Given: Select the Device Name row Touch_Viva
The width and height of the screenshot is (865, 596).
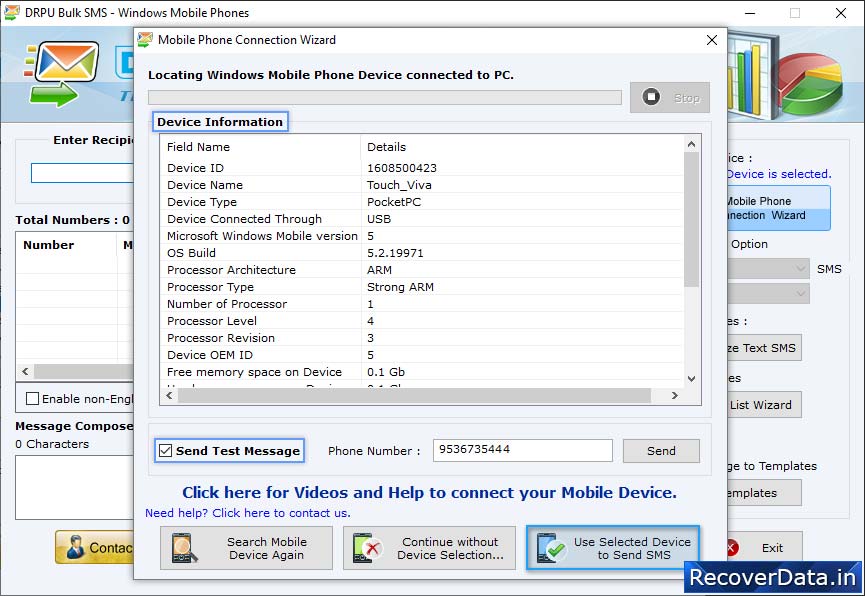Looking at the screenshot, I should [x=421, y=185].
